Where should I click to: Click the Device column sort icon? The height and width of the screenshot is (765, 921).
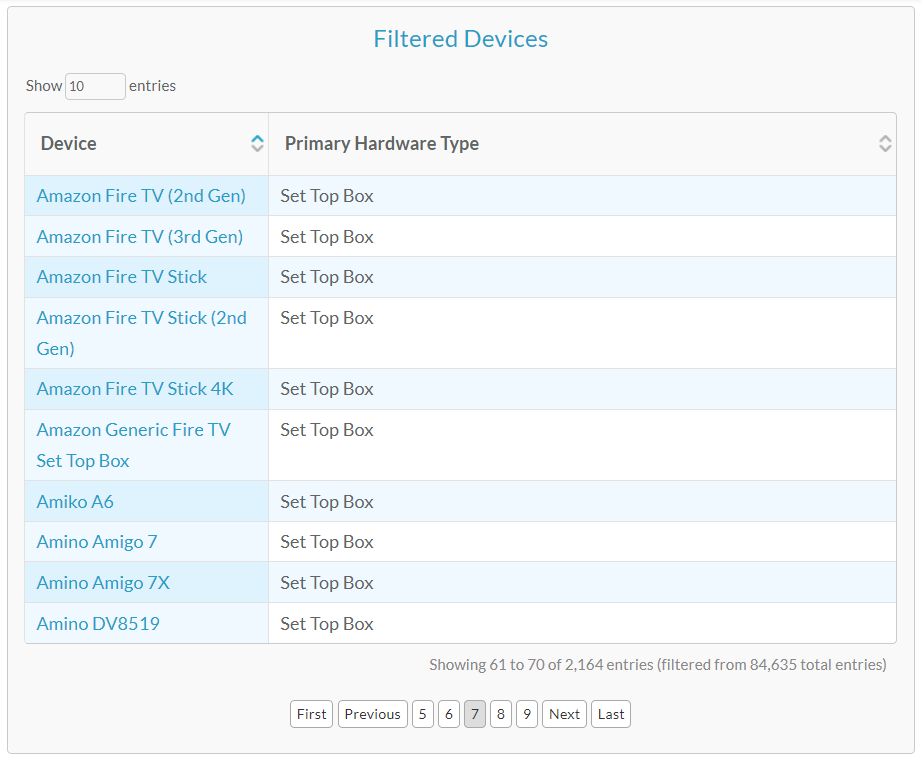click(x=257, y=144)
